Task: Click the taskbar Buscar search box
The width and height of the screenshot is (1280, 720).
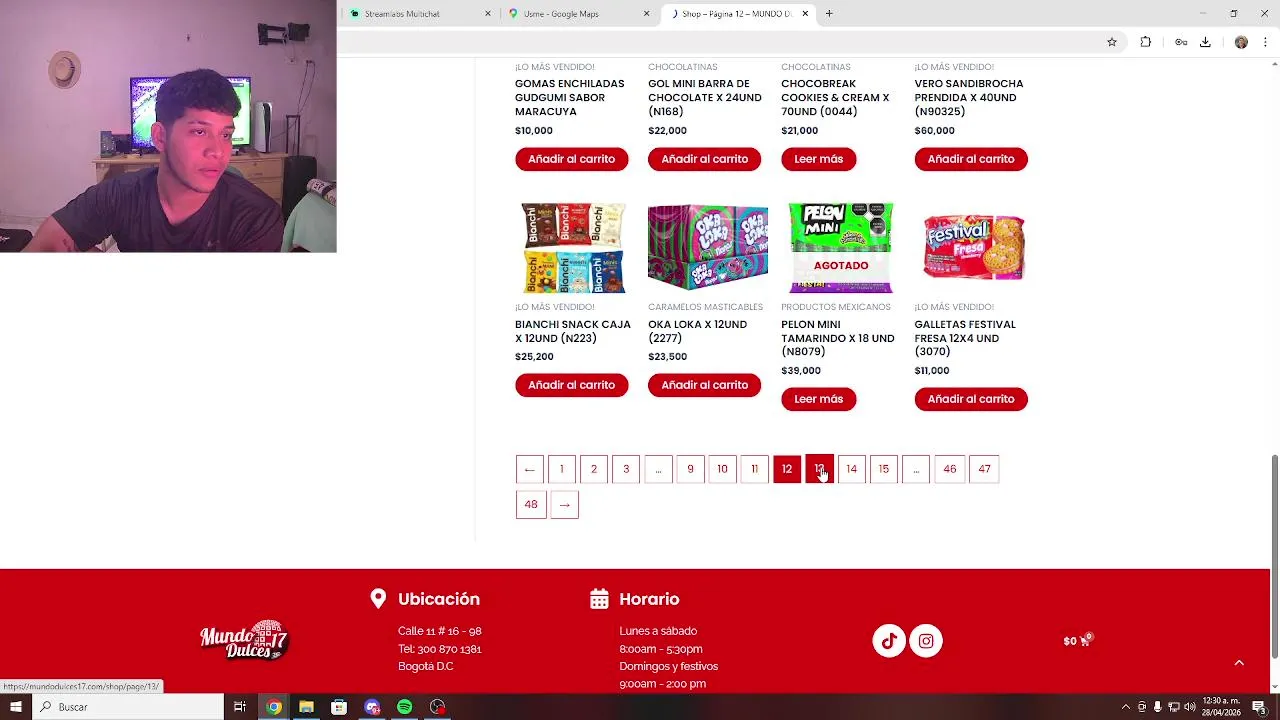Action: point(128,707)
